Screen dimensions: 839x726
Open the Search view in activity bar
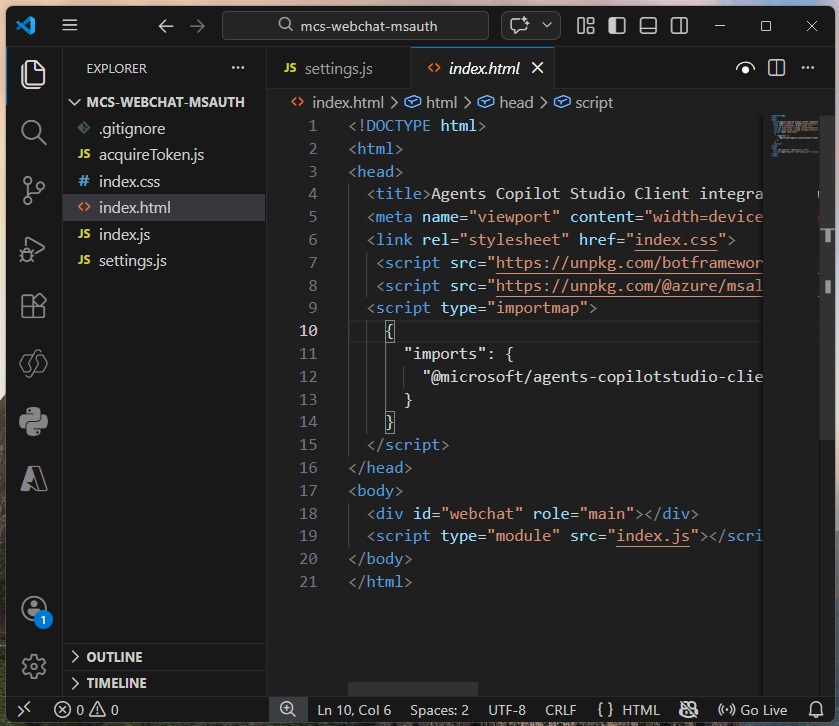pyautogui.click(x=33, y=132)
